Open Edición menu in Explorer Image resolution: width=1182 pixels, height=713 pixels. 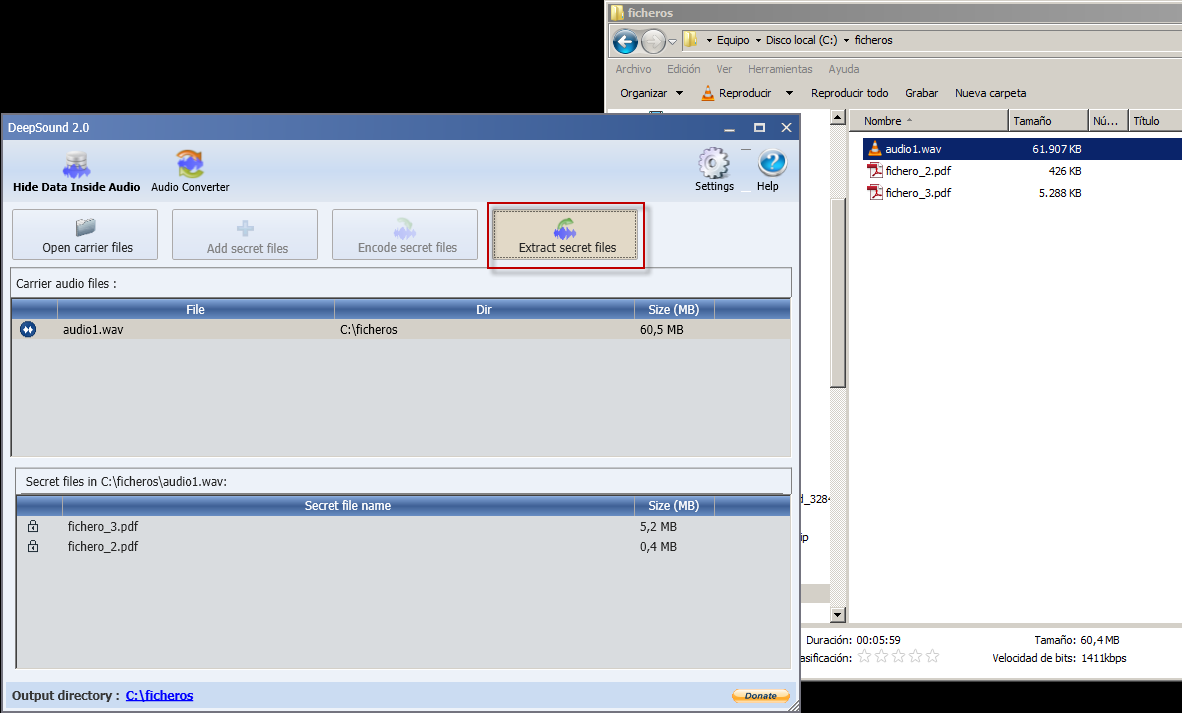point(683,69)
